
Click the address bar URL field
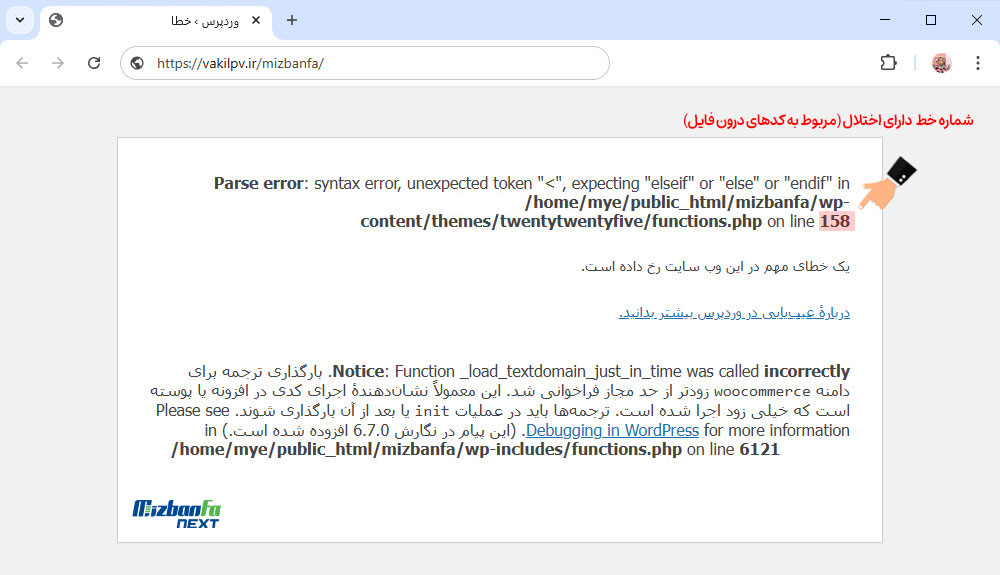[x=365, y=63]
